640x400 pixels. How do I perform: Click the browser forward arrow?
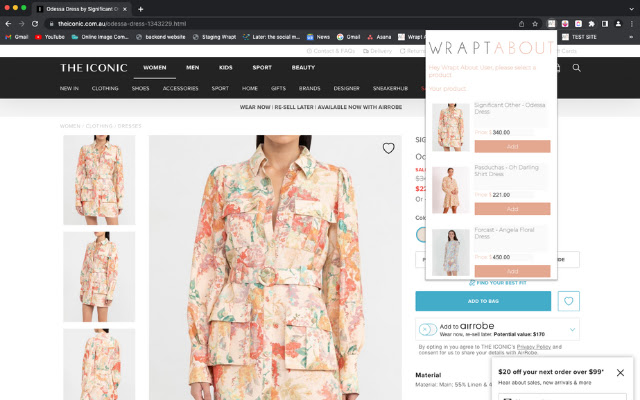[x=22, y=24]
